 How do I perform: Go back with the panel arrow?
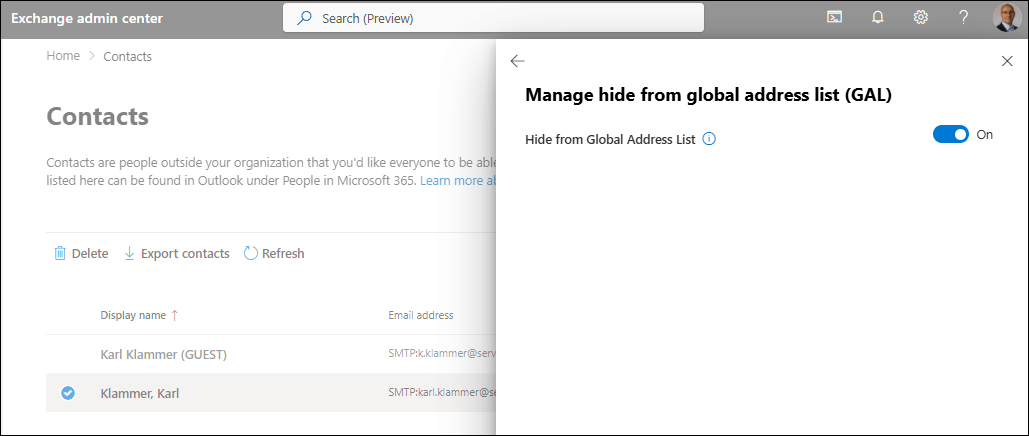[517, 61]
